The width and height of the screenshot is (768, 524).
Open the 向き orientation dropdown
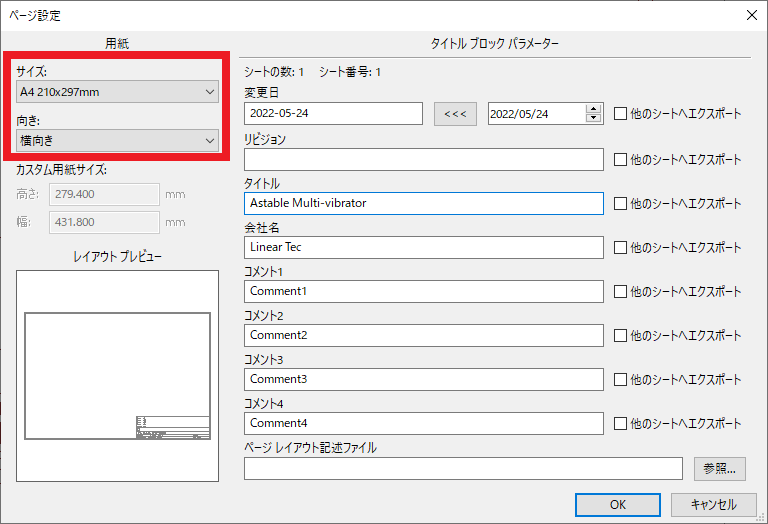(x=118, y=141)
